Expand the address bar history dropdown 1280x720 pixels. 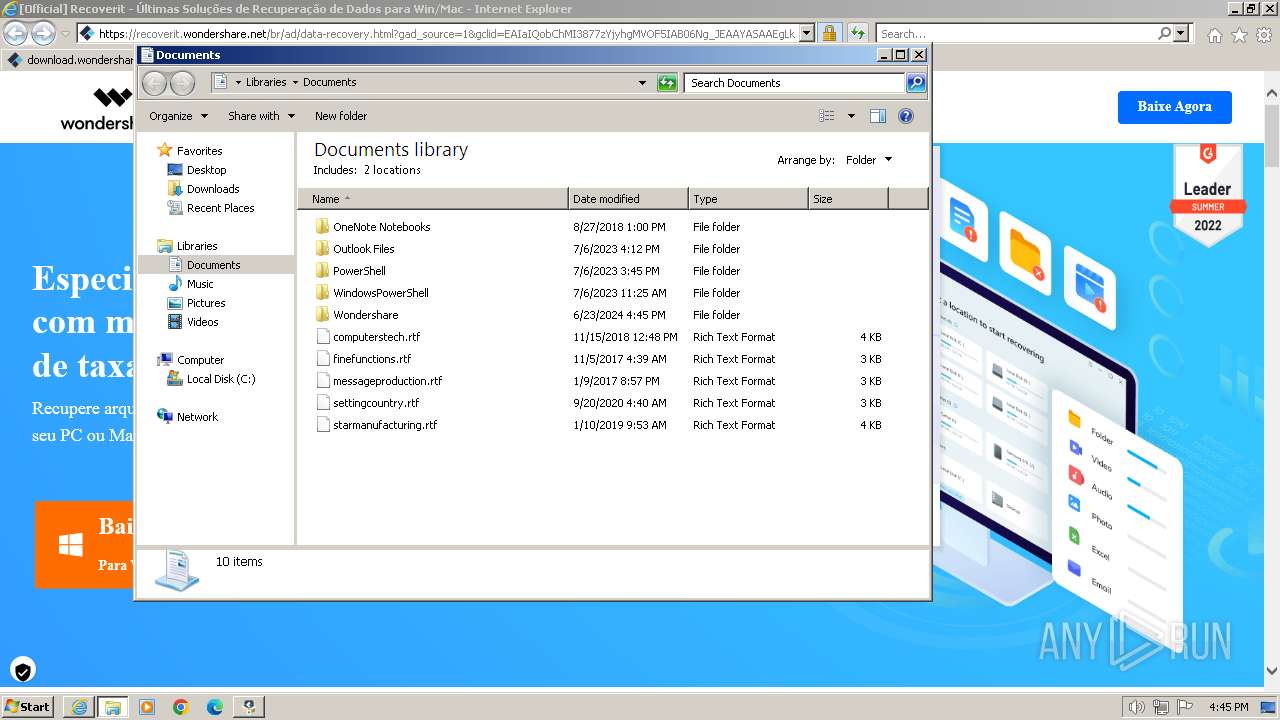pos(642,83)
